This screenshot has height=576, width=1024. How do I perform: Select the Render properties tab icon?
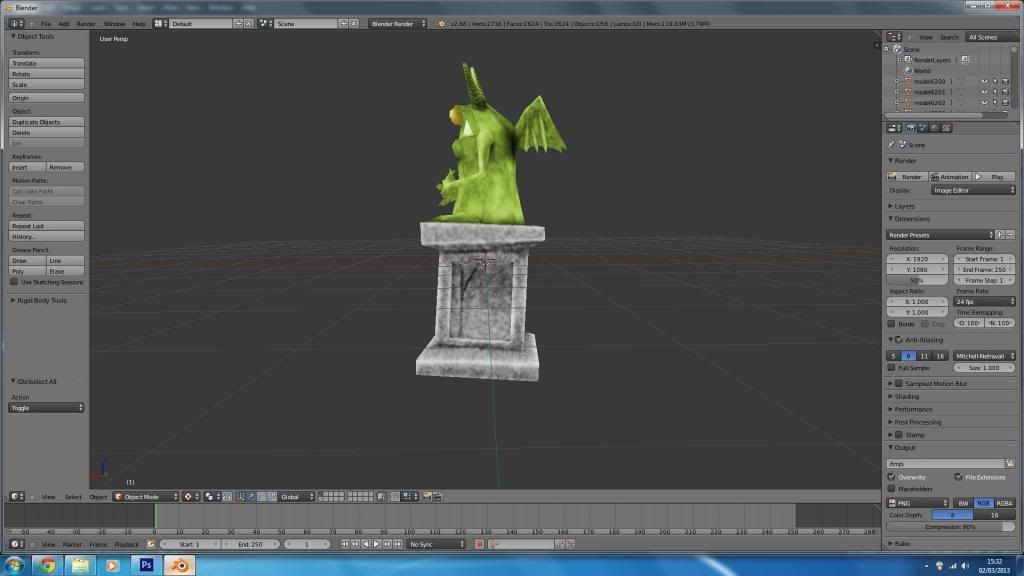911,128
